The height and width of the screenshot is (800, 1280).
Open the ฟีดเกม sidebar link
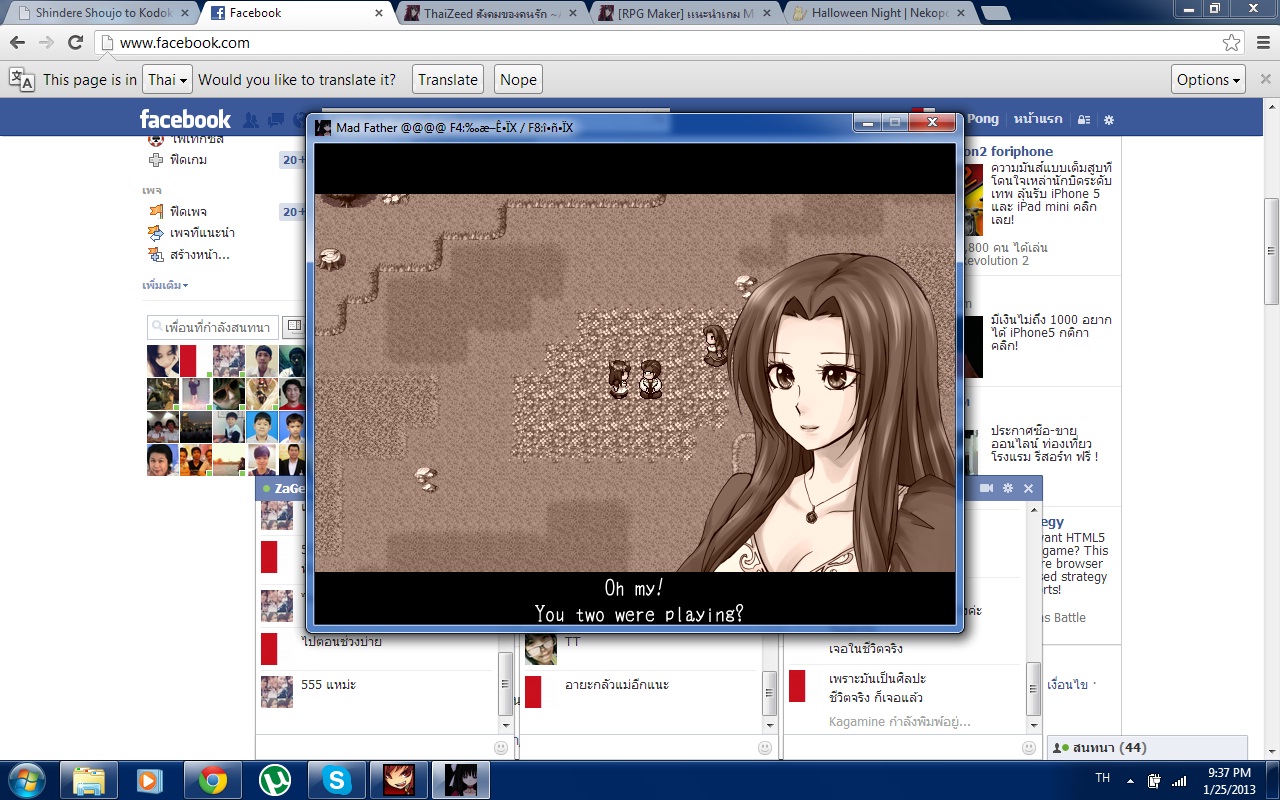pyautogui.click(x=189, y=160)
